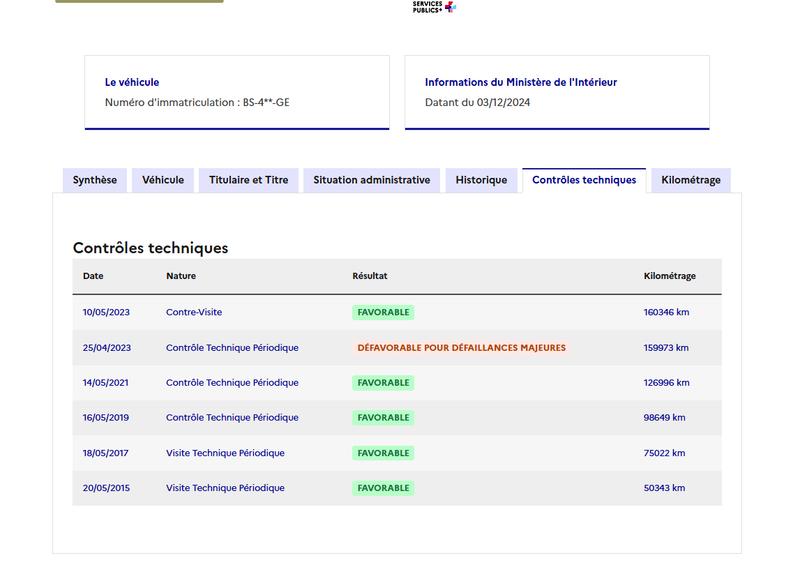Go to the Historique tab

click(481, 180)
